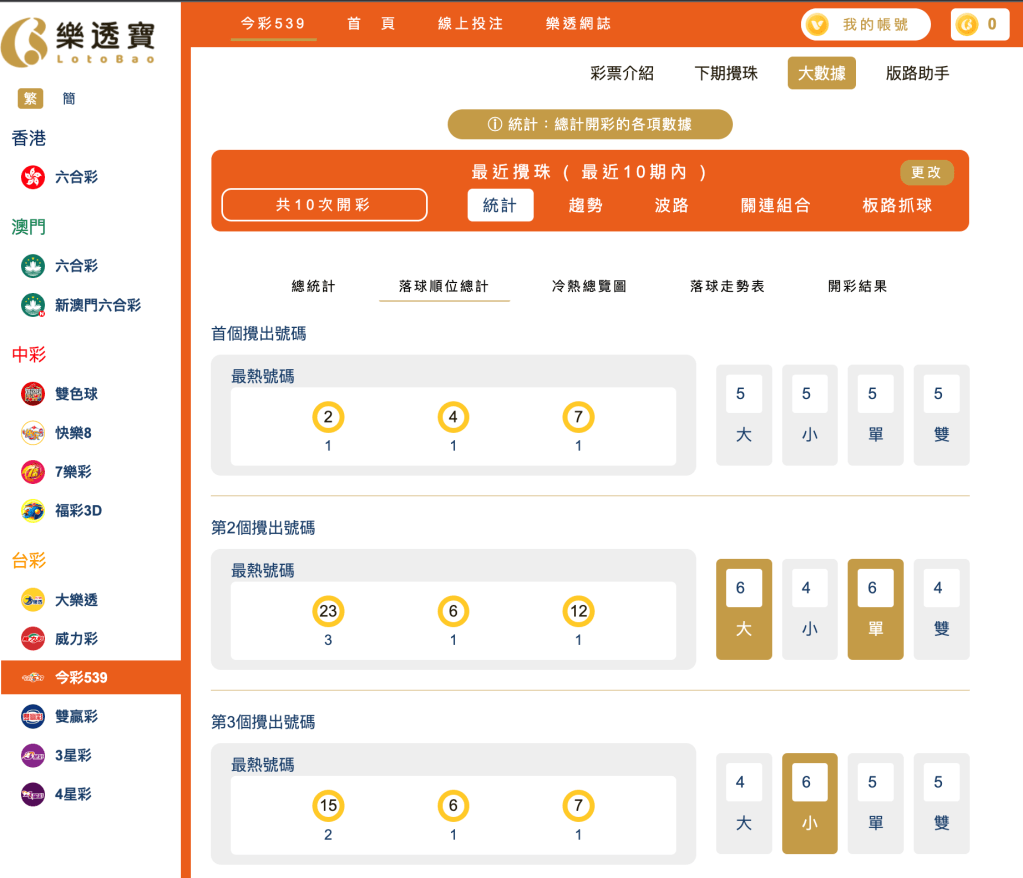Click the 更改 change button
This screenshot has width=1023, height=878.
pyautogui.click(x=926, y=172)
